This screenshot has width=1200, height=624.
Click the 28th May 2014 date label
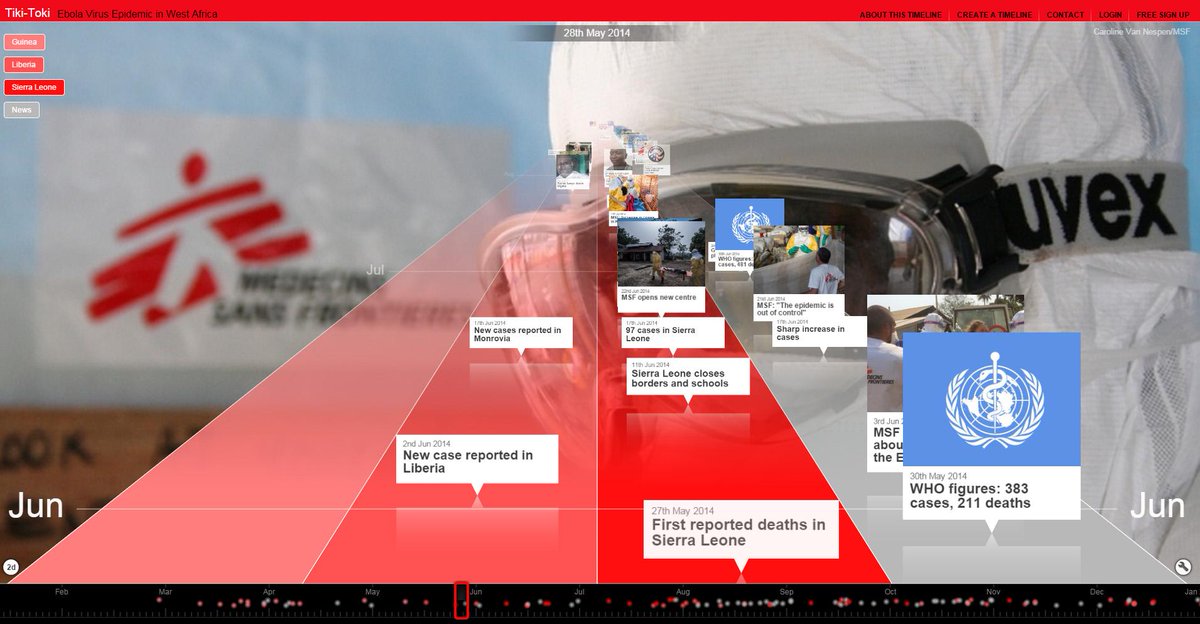[597, 32]
